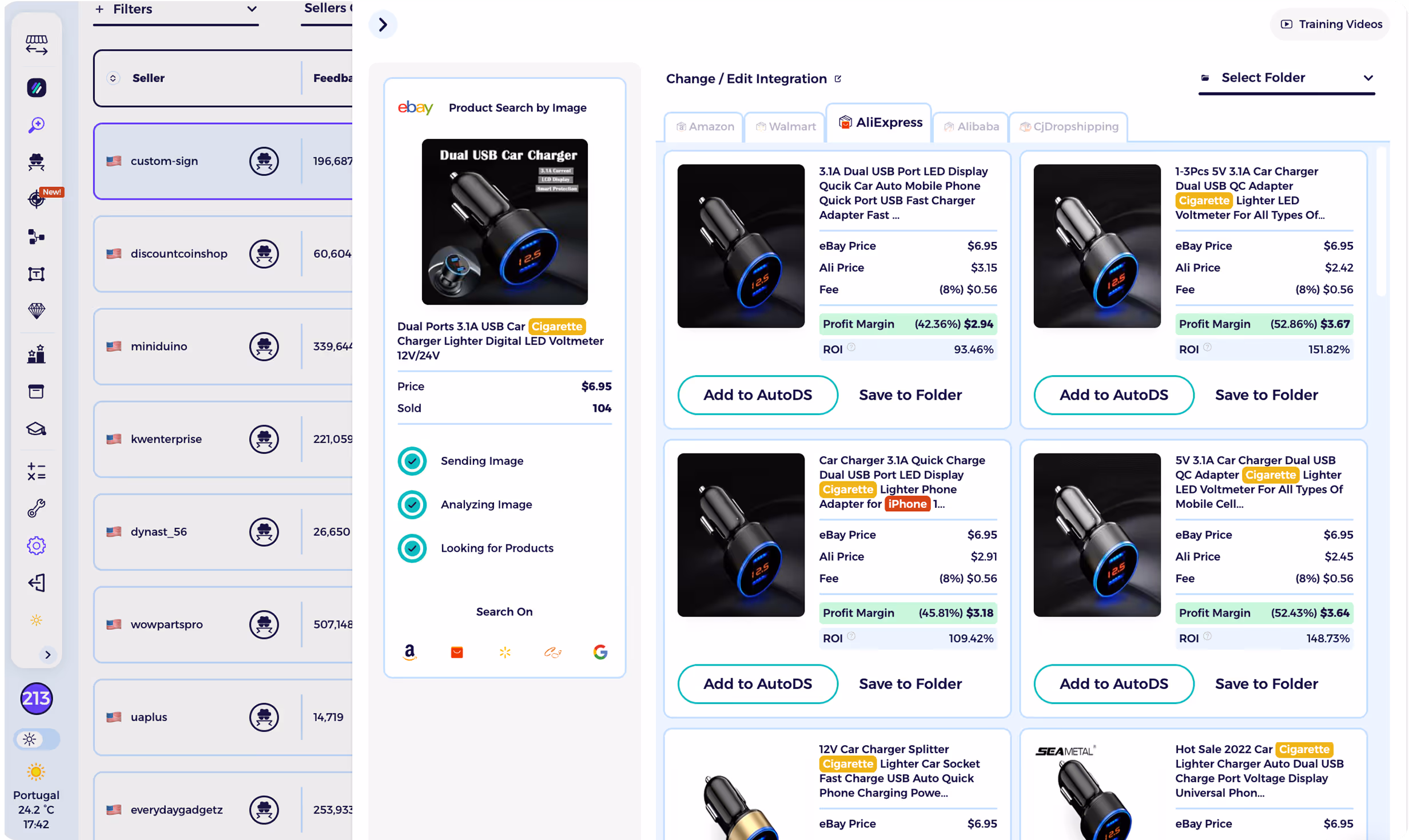Open the archive box icon in sidebar
This screenshot has height=840, width=1409.
[36, 391]
